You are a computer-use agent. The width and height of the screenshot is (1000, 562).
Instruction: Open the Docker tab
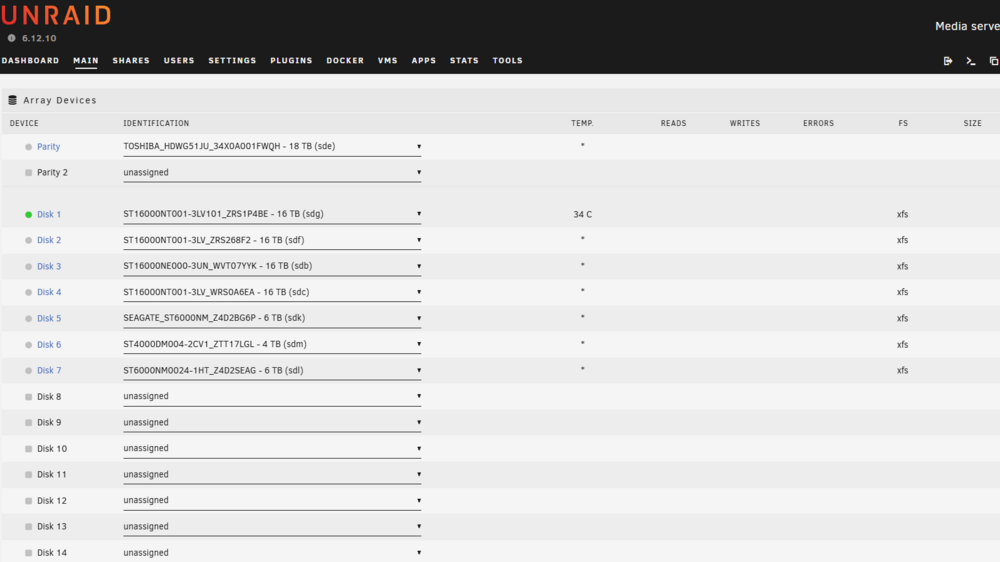coord(345,61)
